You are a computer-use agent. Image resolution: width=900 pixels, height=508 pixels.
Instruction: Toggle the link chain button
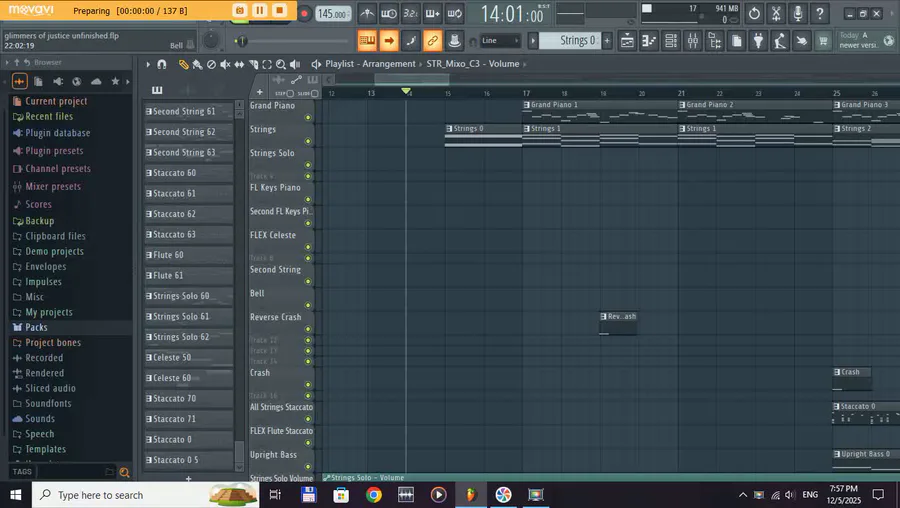point(433,41)
